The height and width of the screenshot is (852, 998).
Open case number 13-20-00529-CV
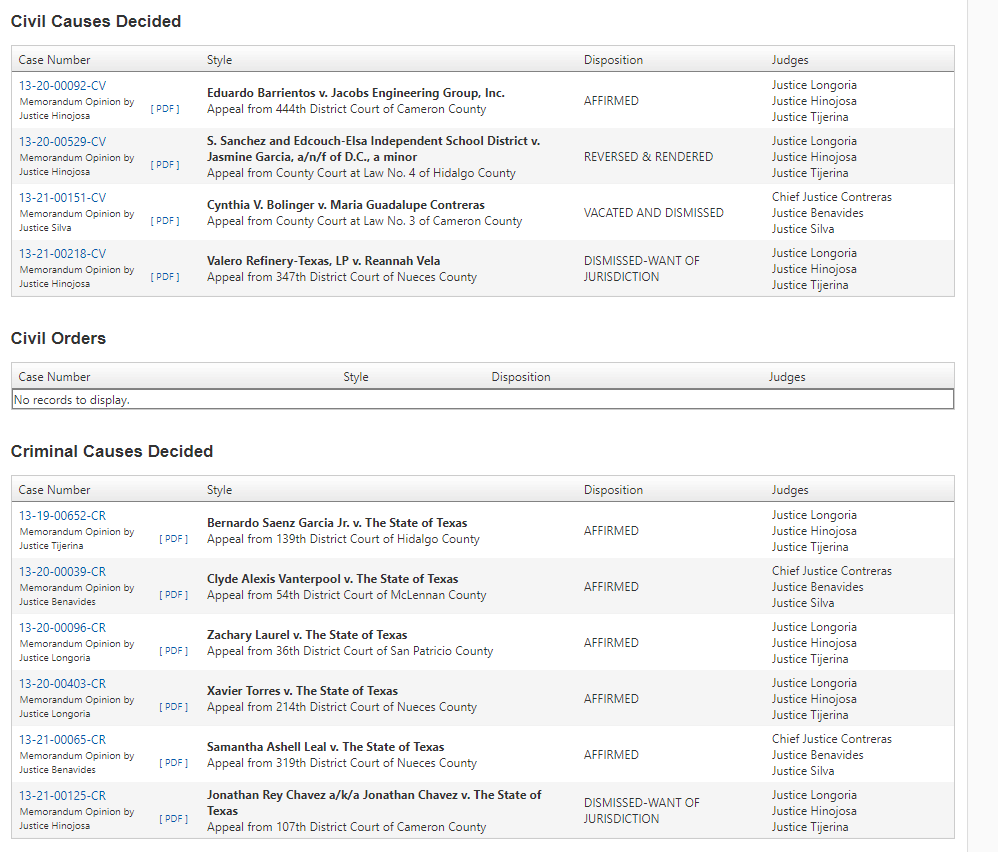[62, 142]
